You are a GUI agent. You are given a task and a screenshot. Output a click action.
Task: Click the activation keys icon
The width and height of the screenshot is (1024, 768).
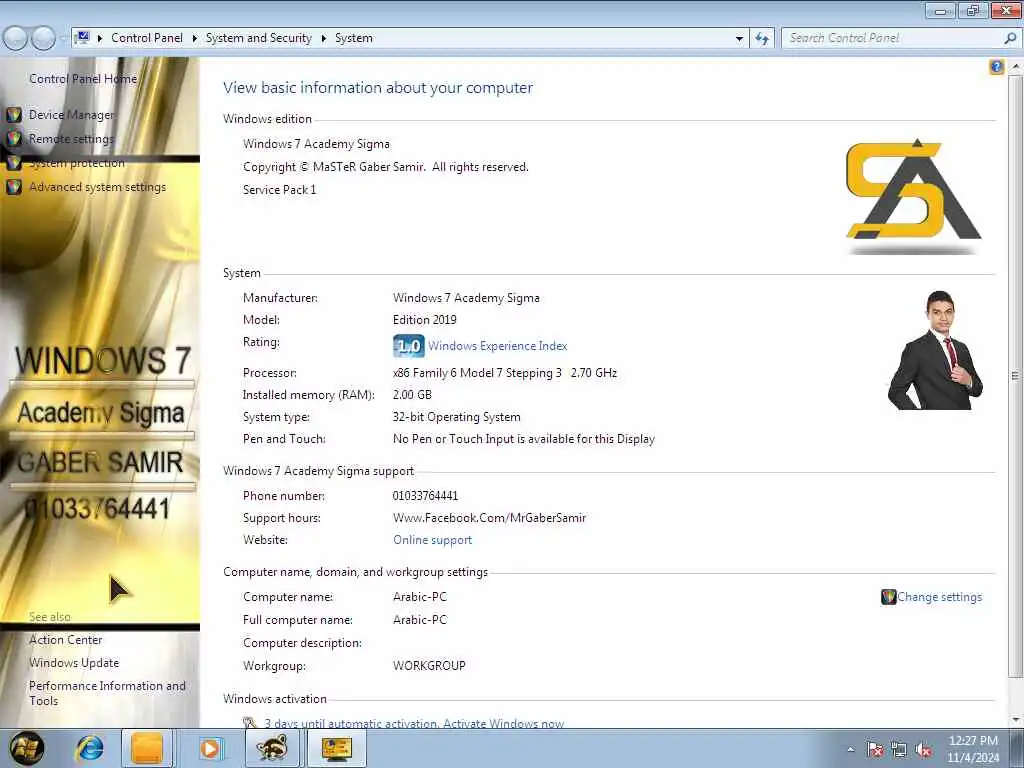point(249,722)
